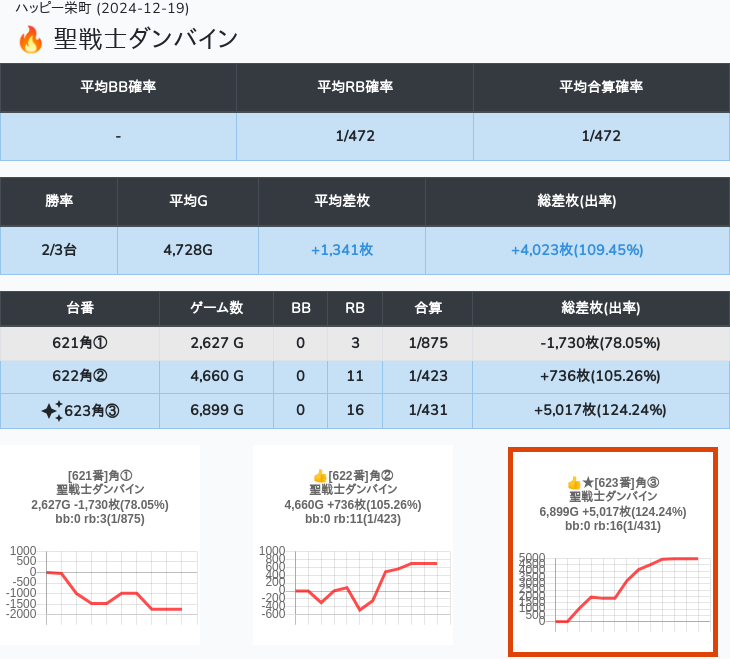Click the +1,341枚 average difference value

click(x=342, y=250)
